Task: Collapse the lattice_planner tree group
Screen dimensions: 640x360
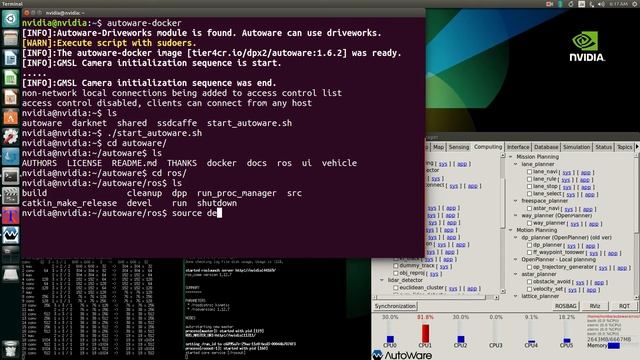Action: [516, 296]
